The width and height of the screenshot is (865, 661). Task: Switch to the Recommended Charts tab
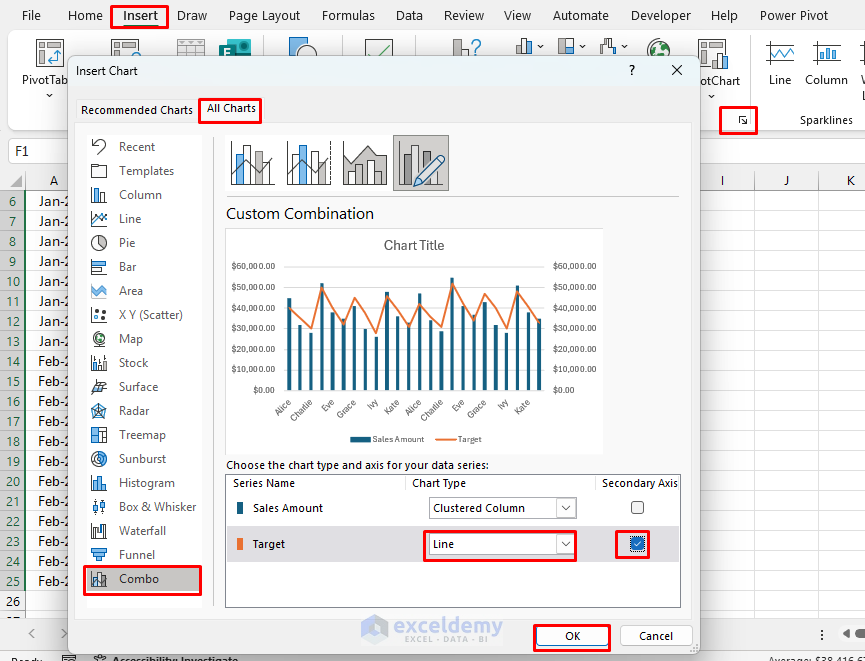tap(136, 110)
